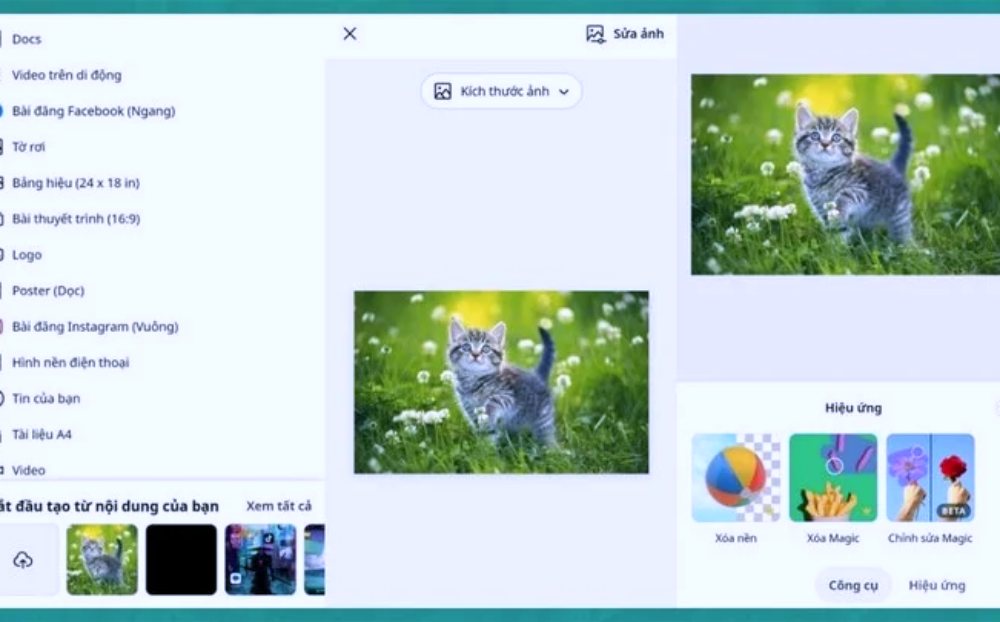Switch to the Hiệu ứng tab

point(937,585)
